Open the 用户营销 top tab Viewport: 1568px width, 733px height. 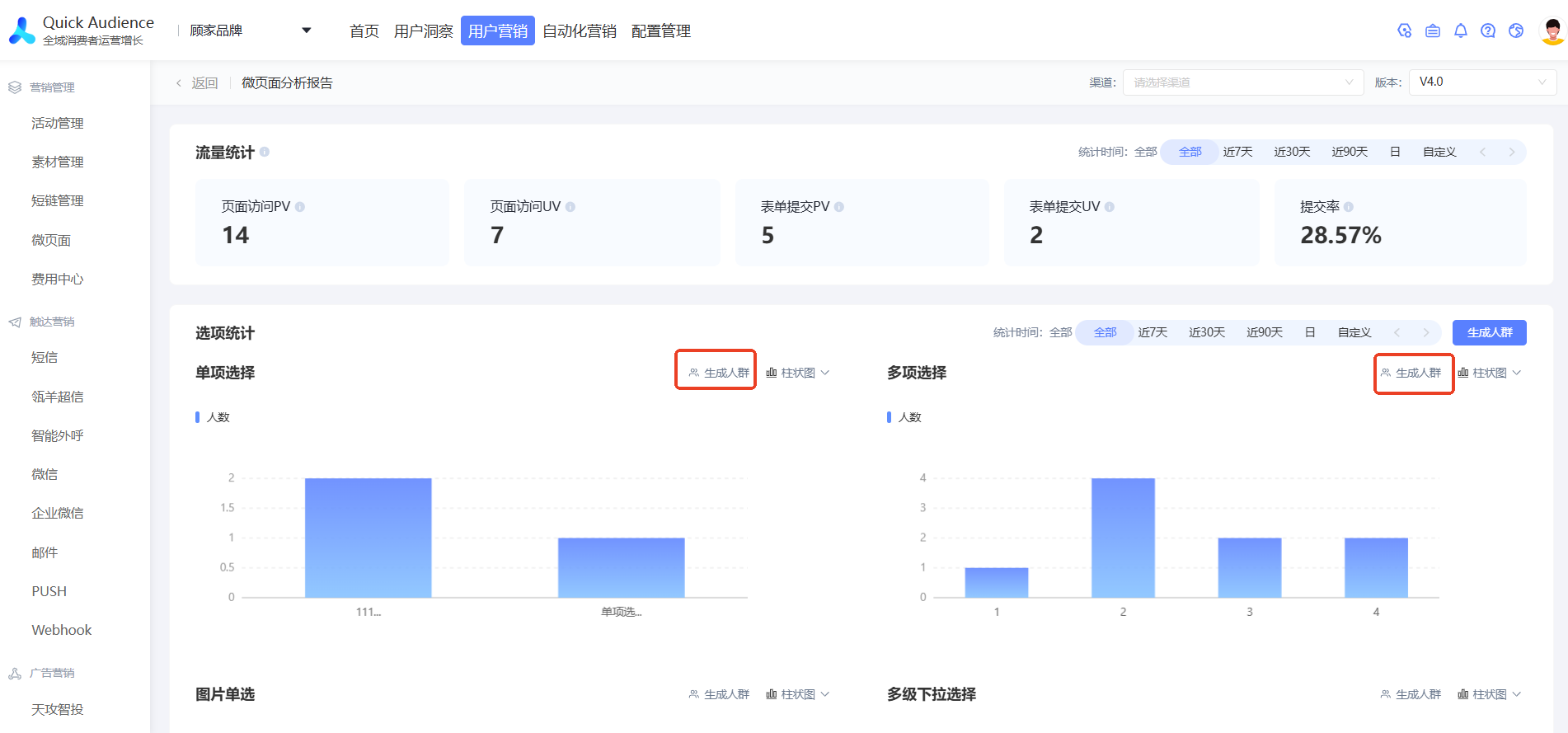(498, 31)
